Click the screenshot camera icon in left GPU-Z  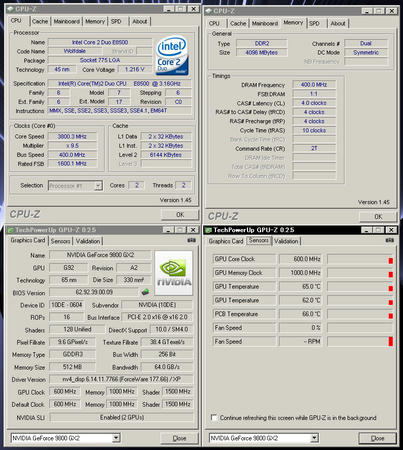(191, 240)
